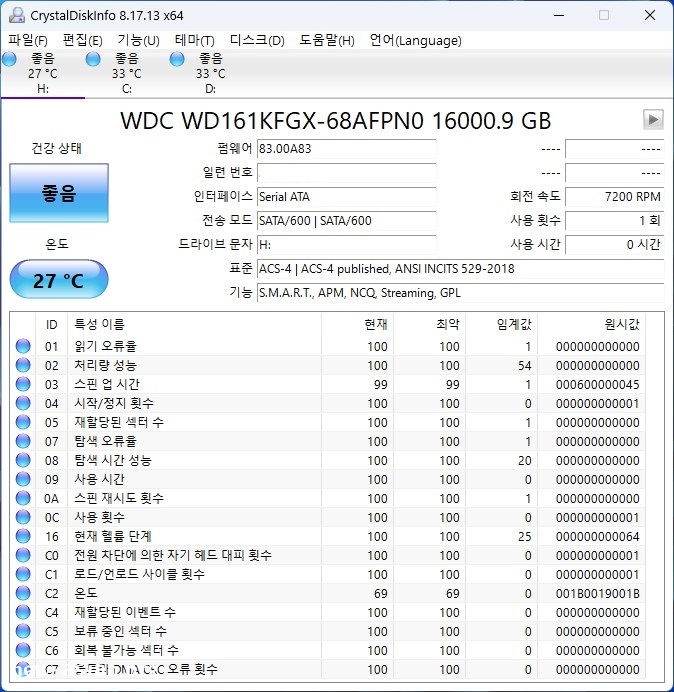
Task: Minimize the CrystalDiskInfo window
Action: (559, 15)
